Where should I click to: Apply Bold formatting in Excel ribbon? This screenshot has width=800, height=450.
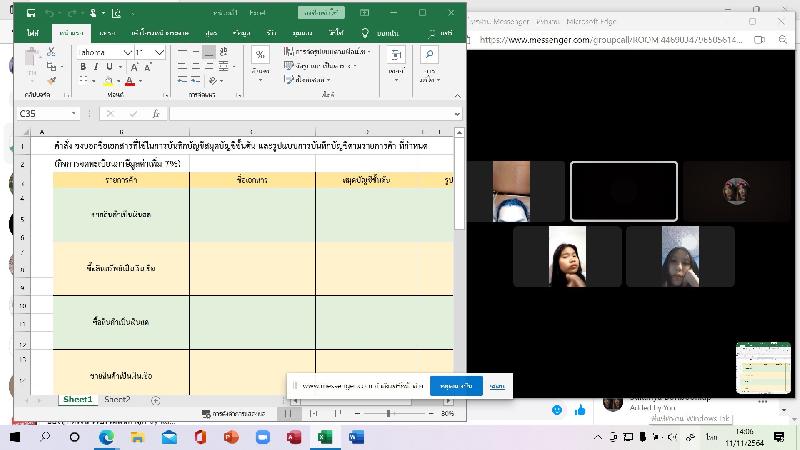(83, 67)
